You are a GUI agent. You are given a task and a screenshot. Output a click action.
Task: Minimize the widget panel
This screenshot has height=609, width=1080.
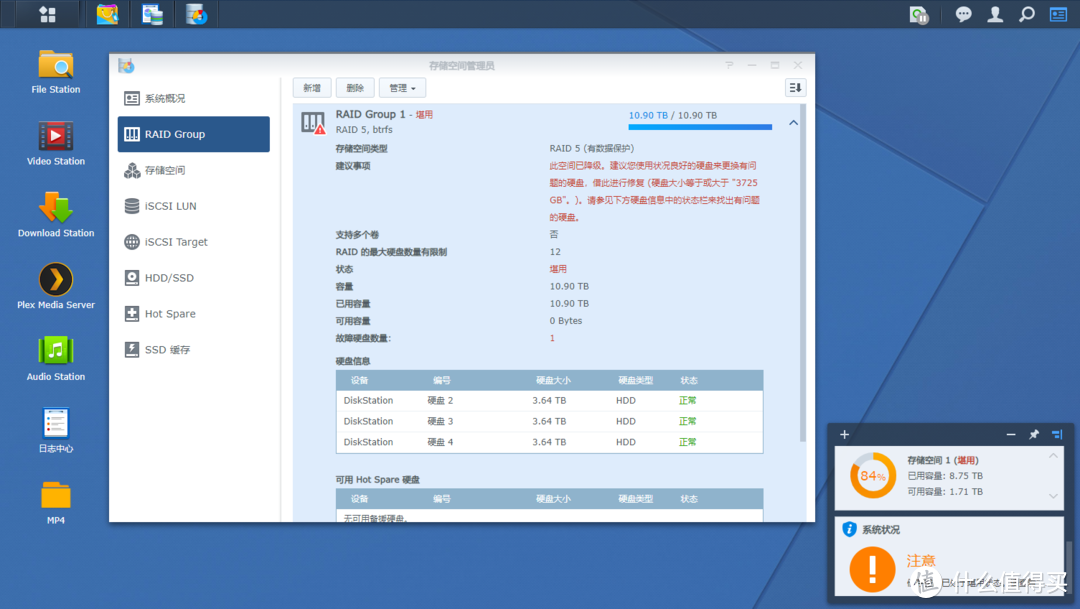tap(1010, 435)
